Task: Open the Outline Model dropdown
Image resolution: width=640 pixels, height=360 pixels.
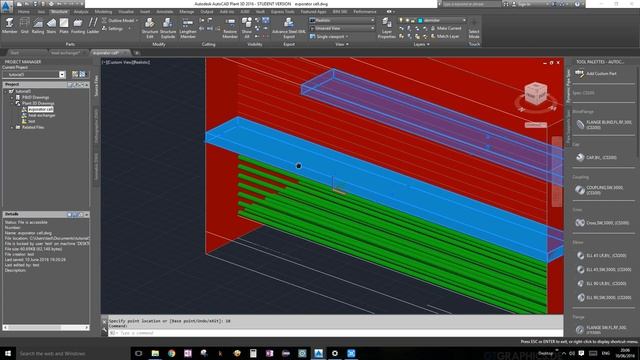Action: point(119,20)
